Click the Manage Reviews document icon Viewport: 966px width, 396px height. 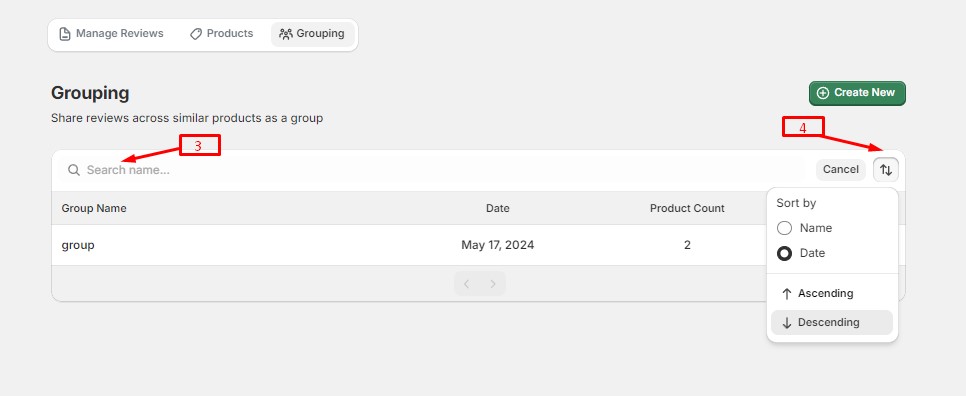(x=65, y=34)
